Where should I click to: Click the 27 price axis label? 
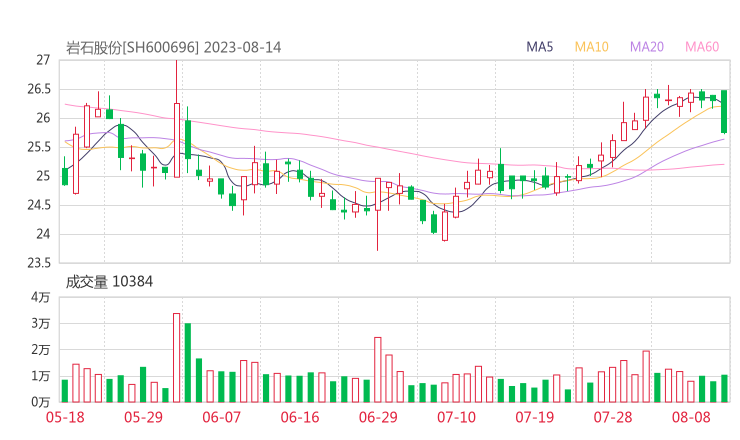coord(43,60)
